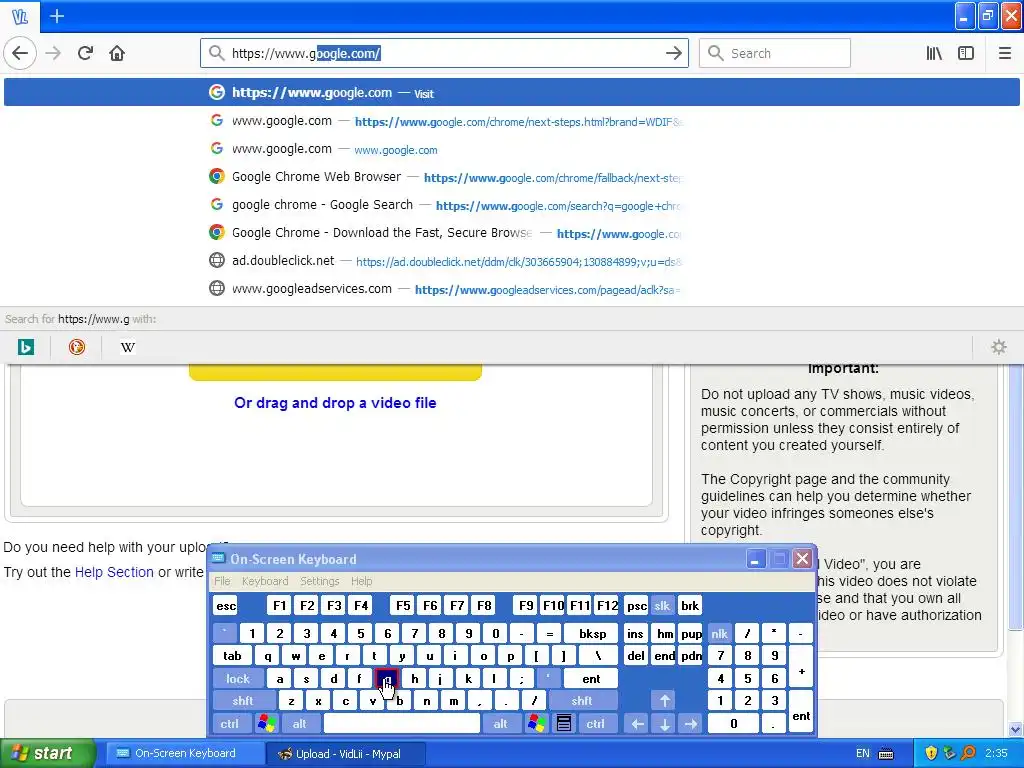This screenshot has height=768, width=1024.
Task: Click the space bar key
Action: (402, 724)
